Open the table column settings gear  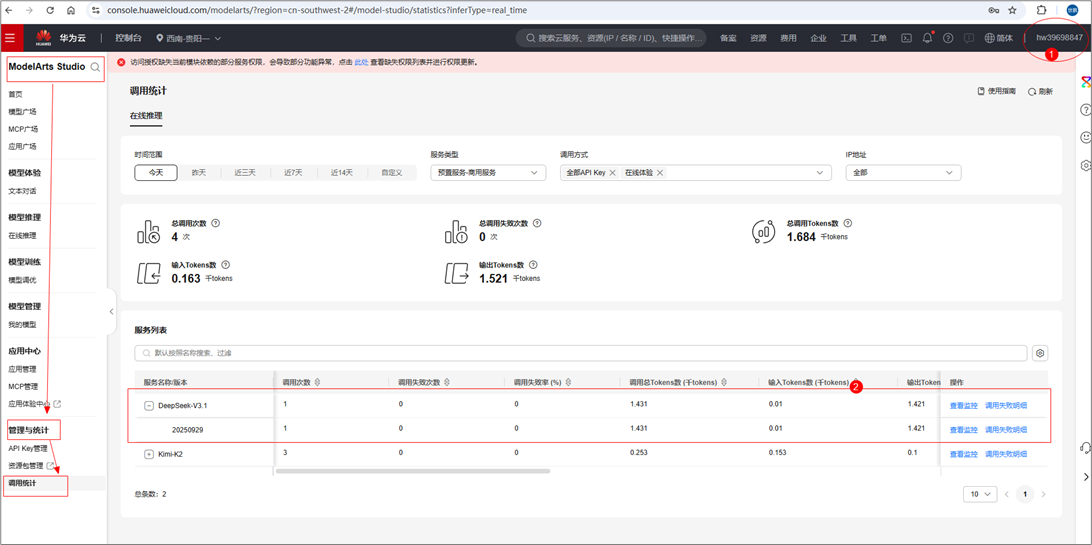(x=1040, y=353)
